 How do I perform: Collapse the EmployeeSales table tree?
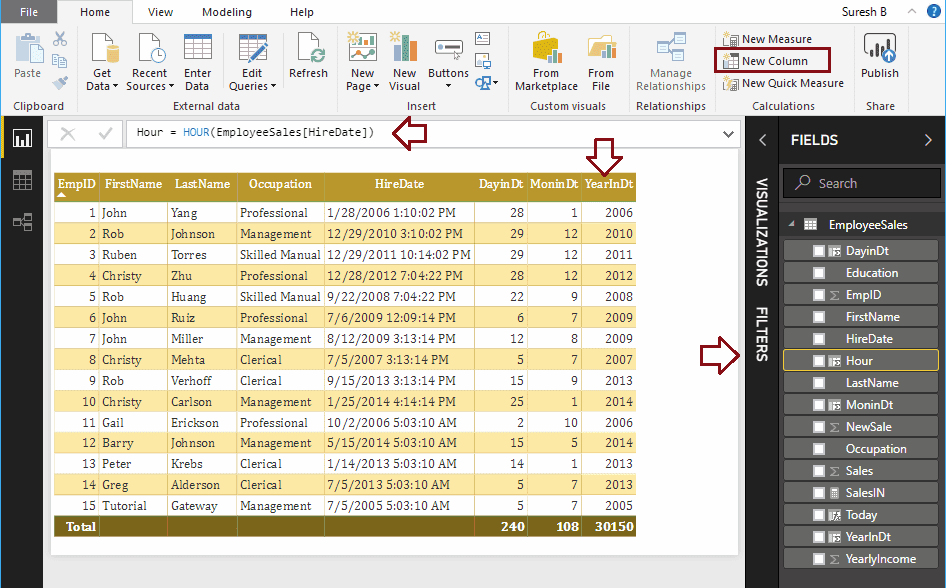click(792, 225)
